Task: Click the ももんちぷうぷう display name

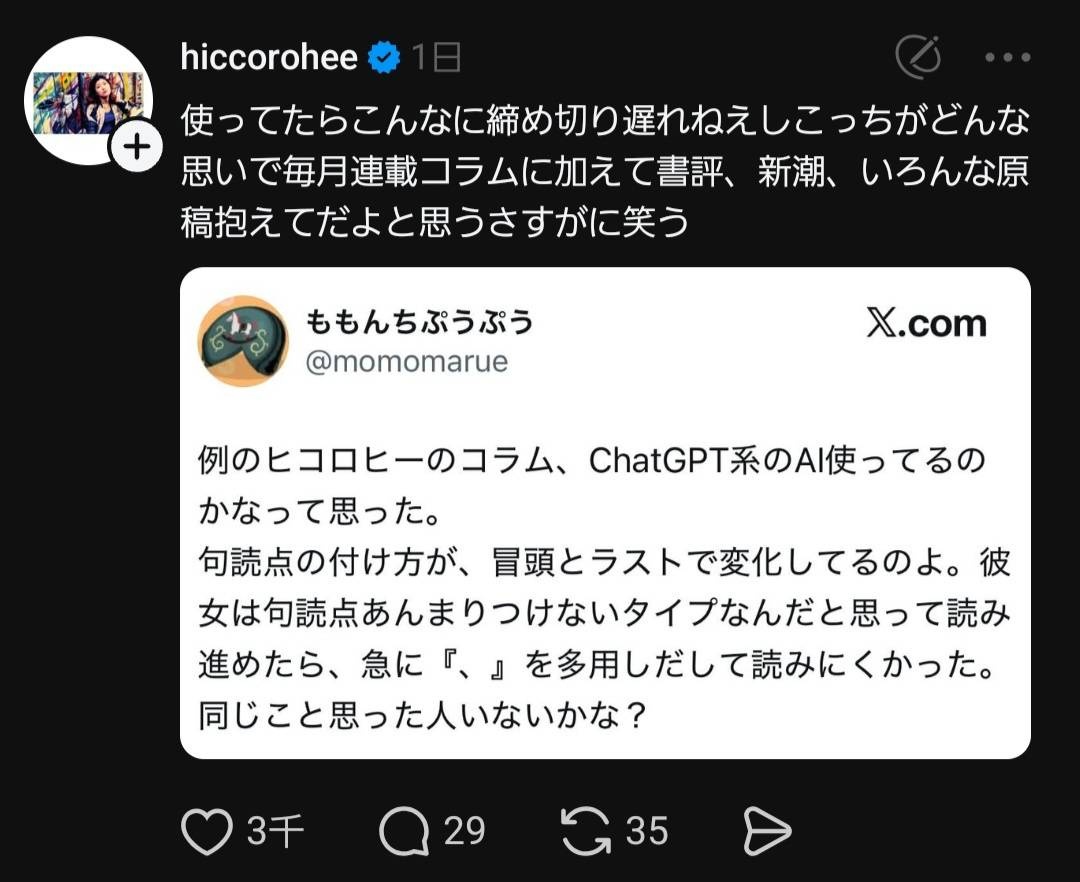Action: click(419, 322)
